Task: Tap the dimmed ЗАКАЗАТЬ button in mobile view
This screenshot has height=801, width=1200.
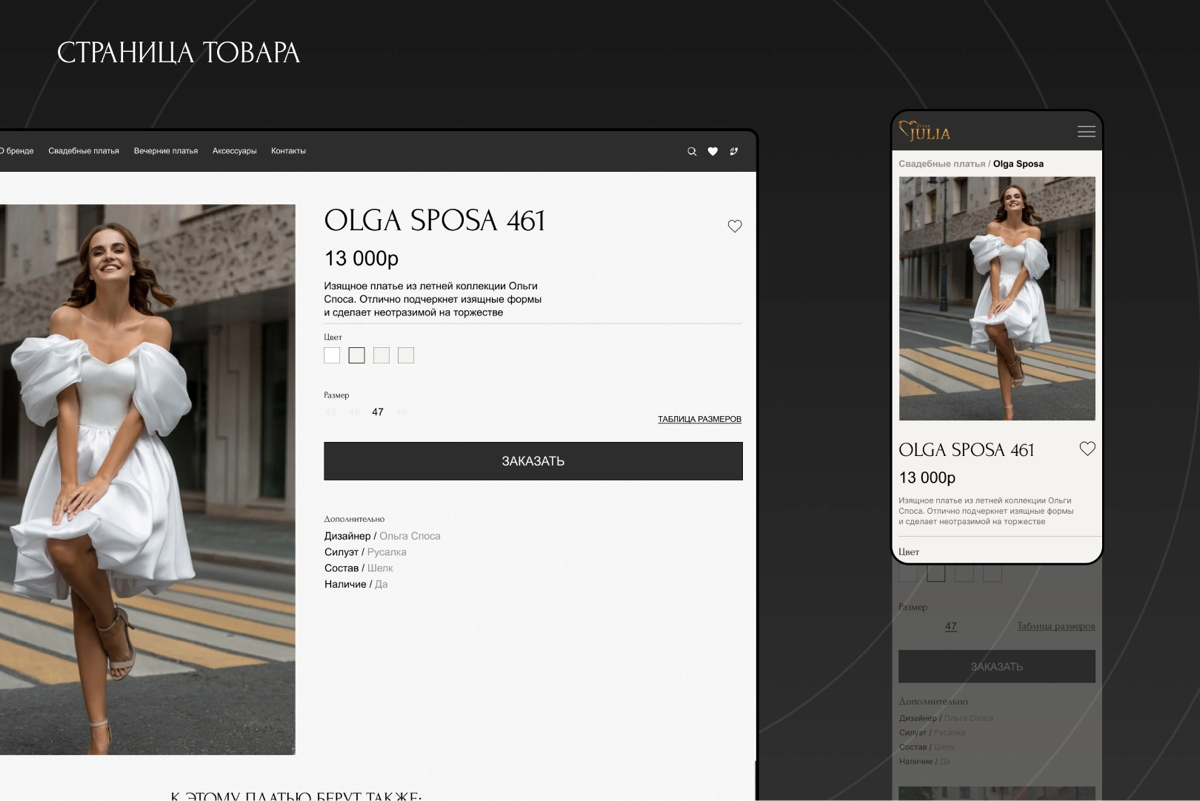Action: pos(997,666)
